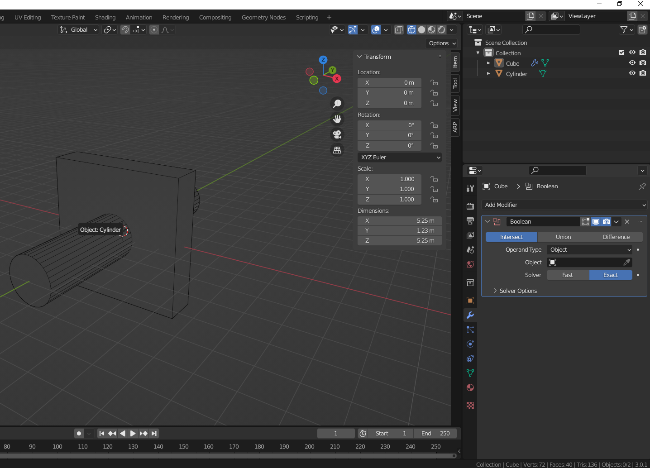The width and height of the screenshot is (650, 468).
Task: Toggle X-ray view in viewport header
Action: [399, 30]
